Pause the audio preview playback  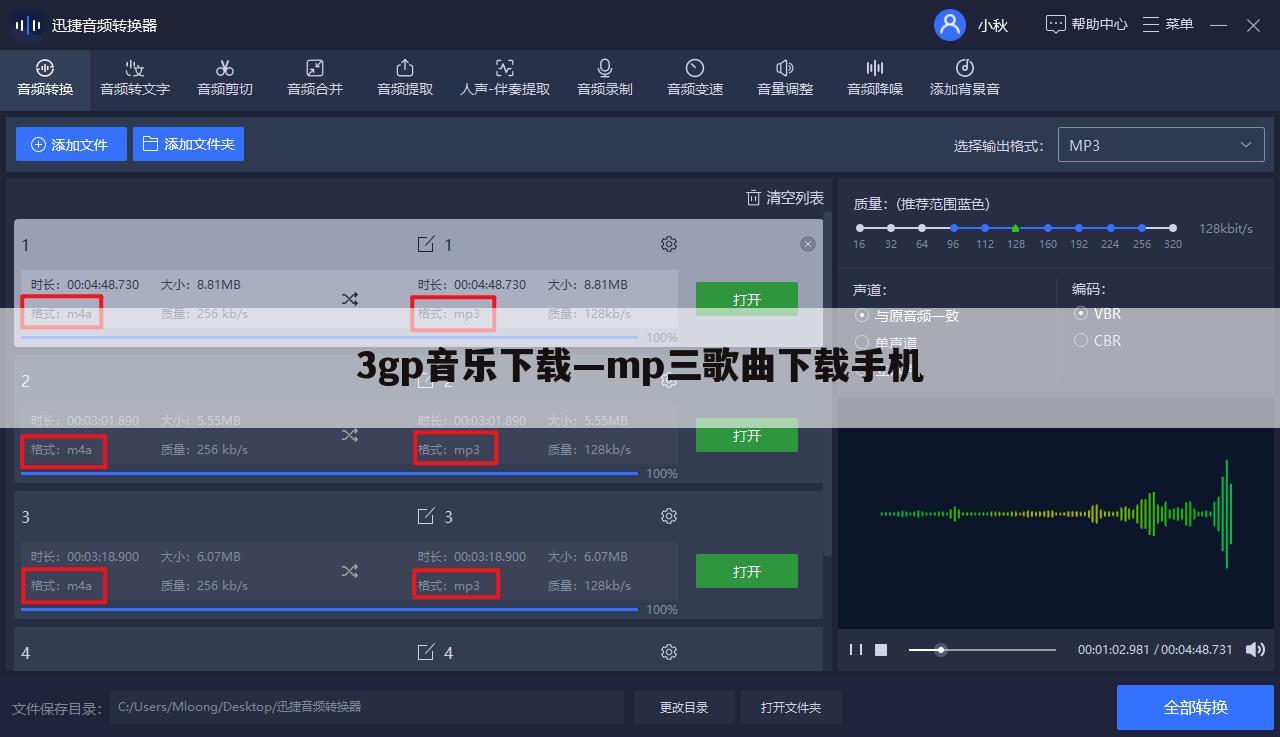[x=856, y=649]
